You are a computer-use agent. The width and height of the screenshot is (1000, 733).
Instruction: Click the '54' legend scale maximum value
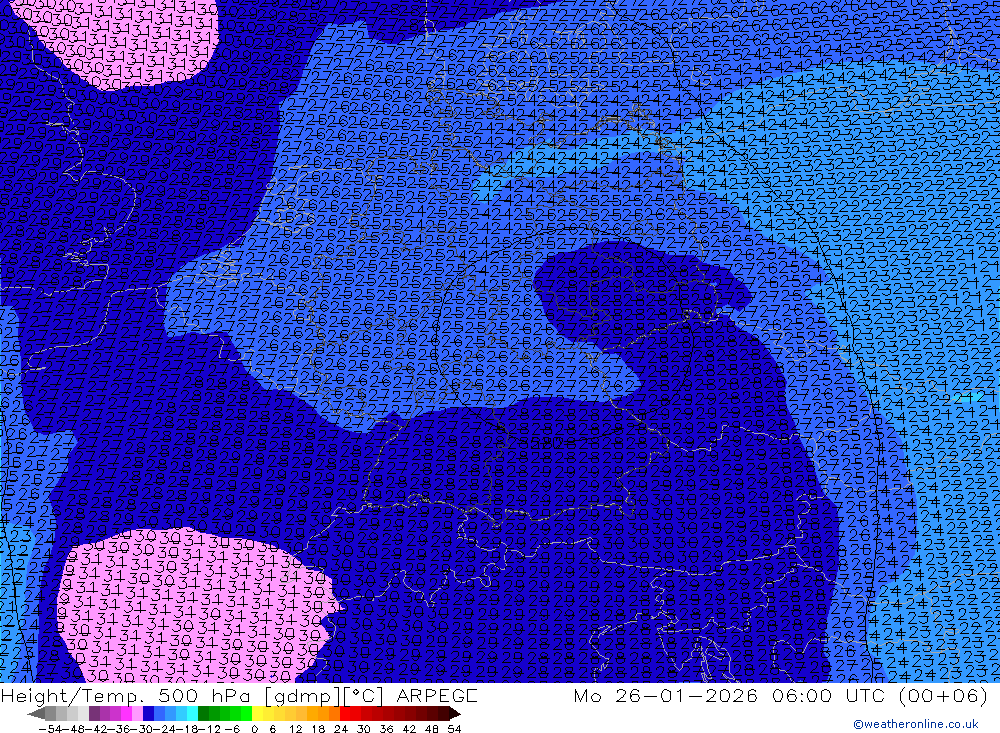pos(454,729)
